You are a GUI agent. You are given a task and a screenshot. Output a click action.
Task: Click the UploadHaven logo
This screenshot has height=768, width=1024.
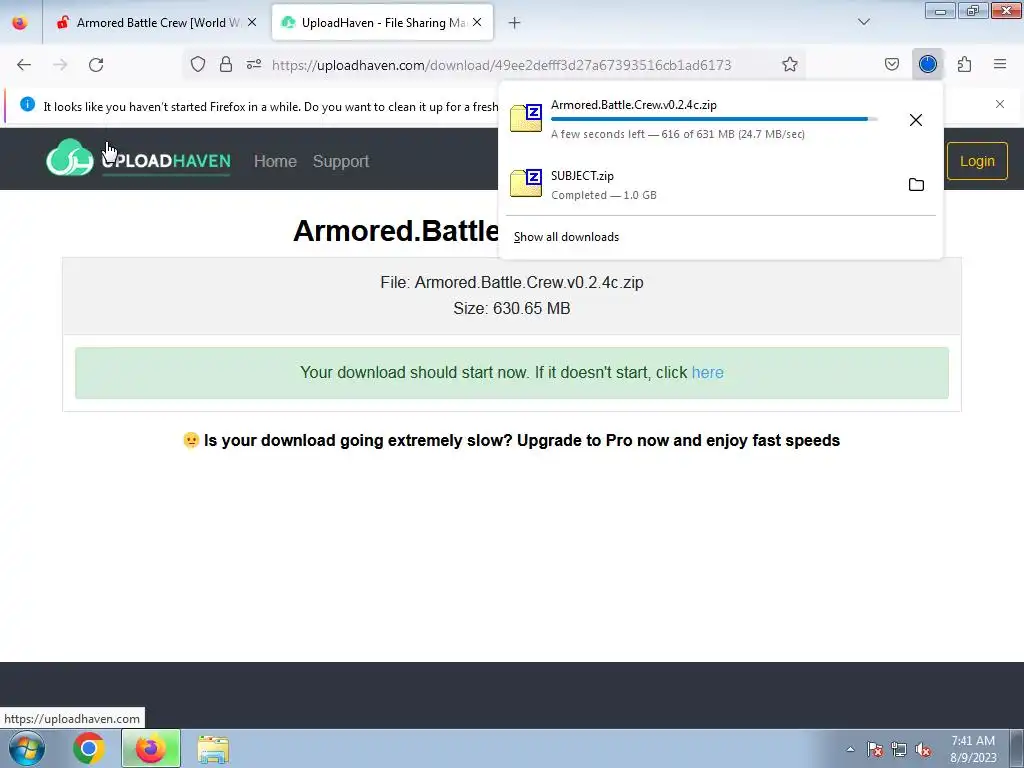tap(138, 159)
